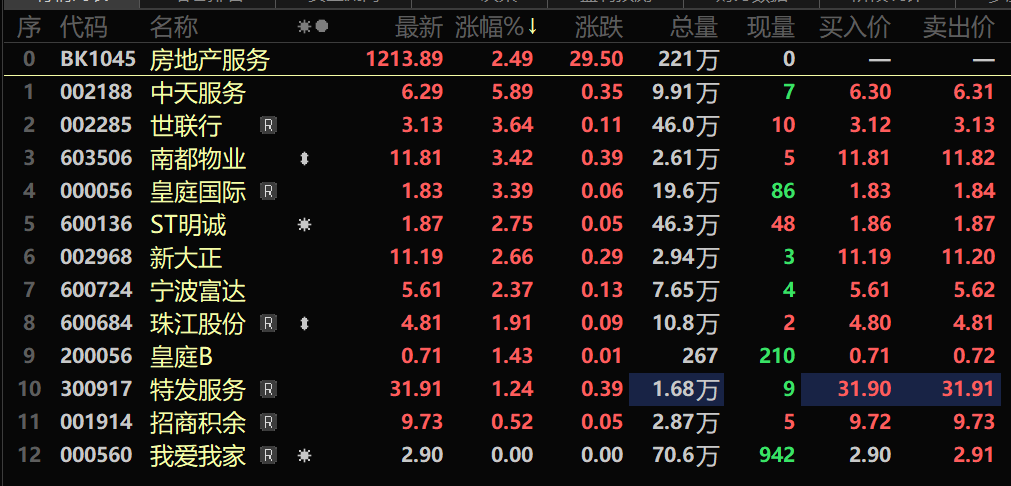This screenshot has height=486, width=1011.
Task: Open stock 世联行
Action: [x=186, y=126]
